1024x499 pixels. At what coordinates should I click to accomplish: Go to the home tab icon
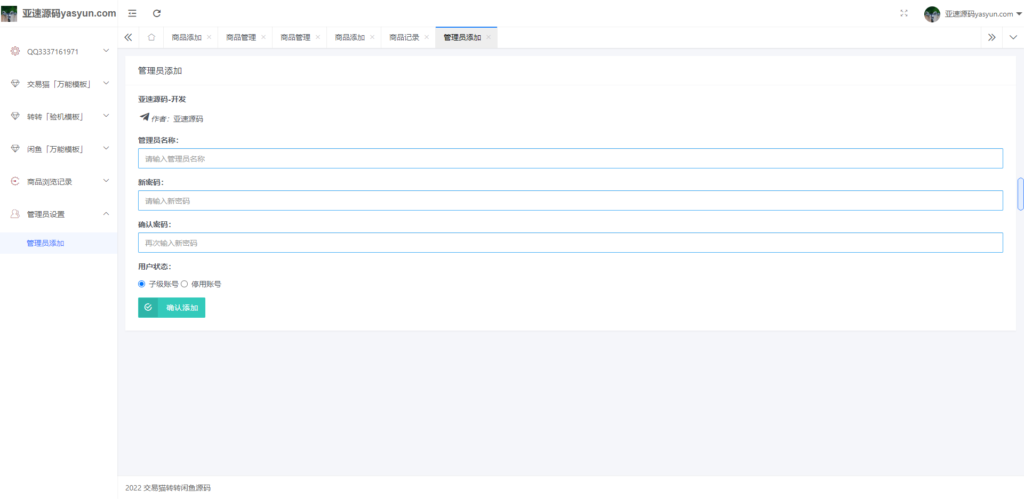coord(150,37)
